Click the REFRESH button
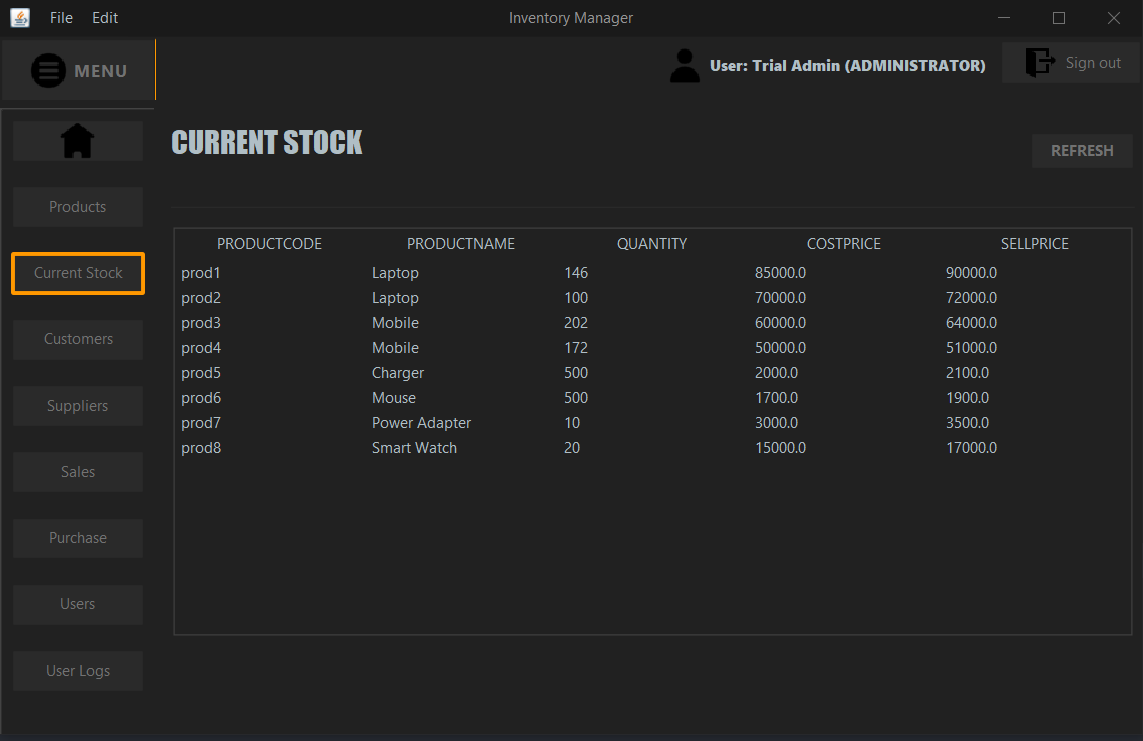Image resolution: width=1143 pixels, height=741 pixels. pyautogui.click(x=1082, y=151)
